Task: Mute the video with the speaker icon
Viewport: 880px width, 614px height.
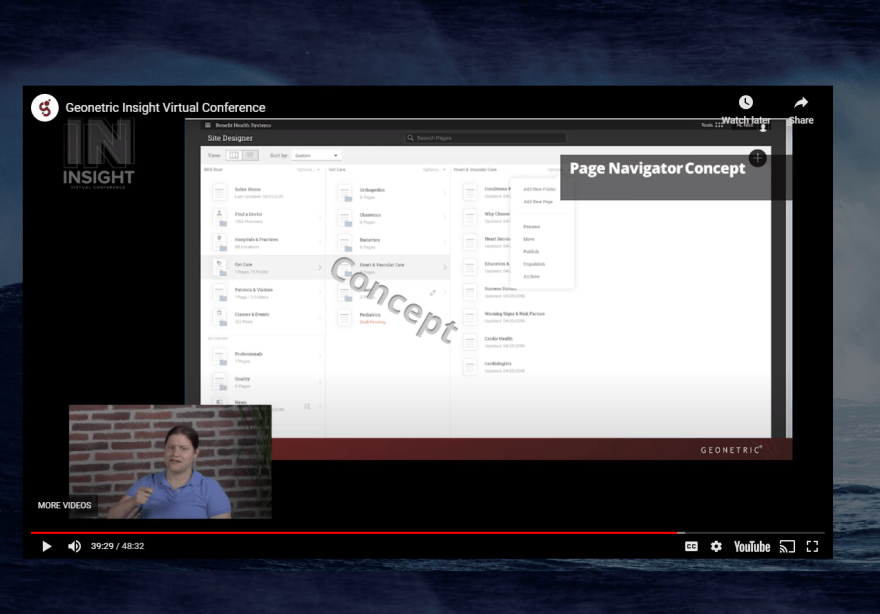Action: click(74, 546)
